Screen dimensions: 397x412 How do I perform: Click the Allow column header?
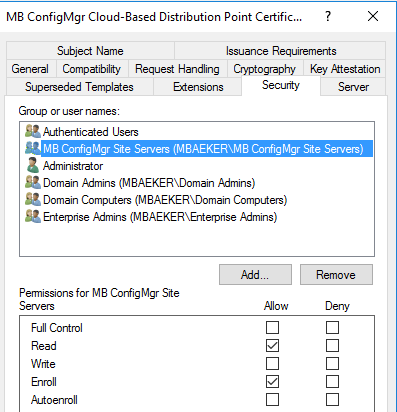[276, 306]
